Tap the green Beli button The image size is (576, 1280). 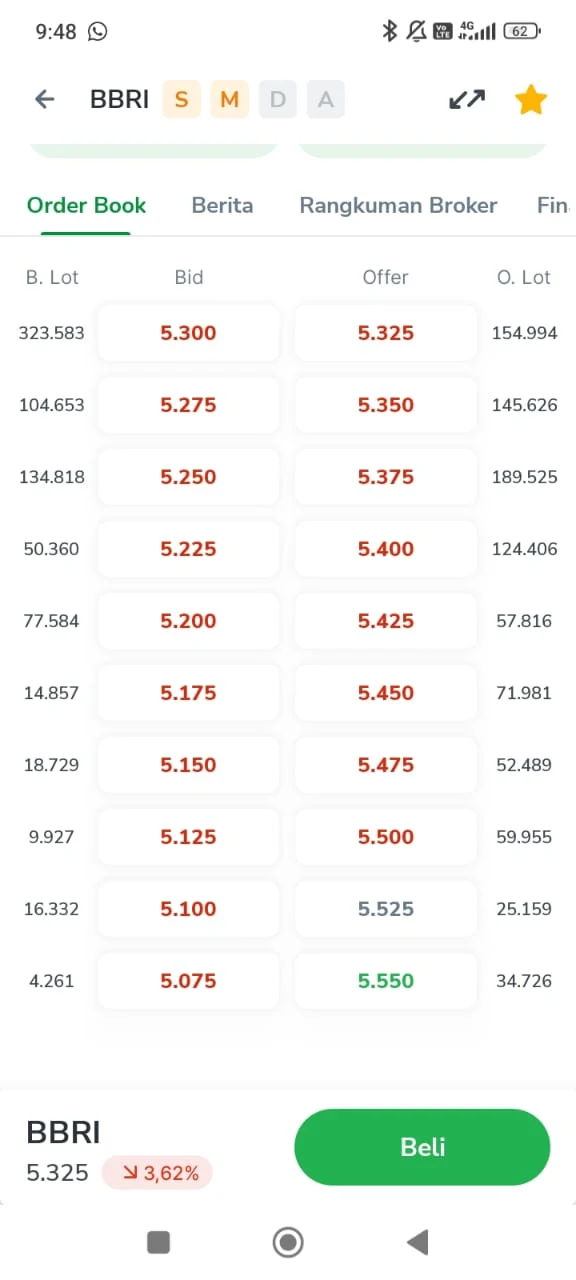coord(421,1147)
